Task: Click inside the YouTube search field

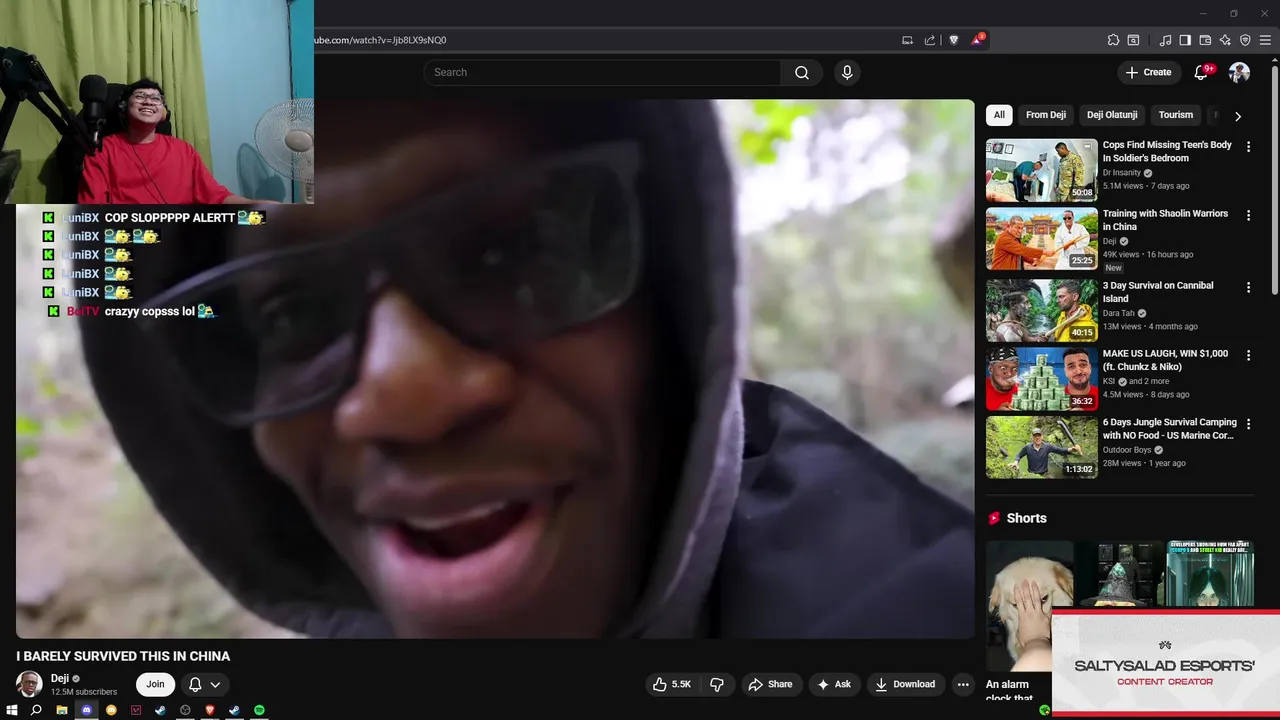Action: coord(602,72)
